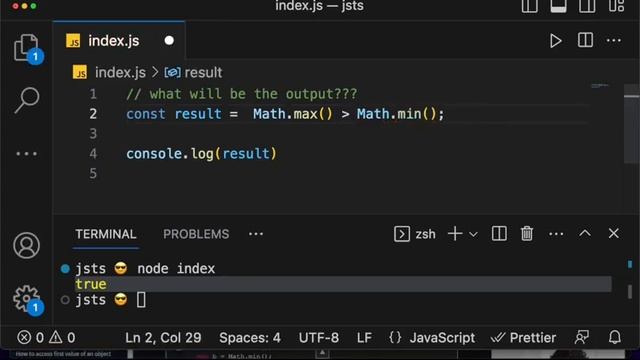Click the Math.min() call in code
This screenshot has width=640, height=360.
point(397,114)
